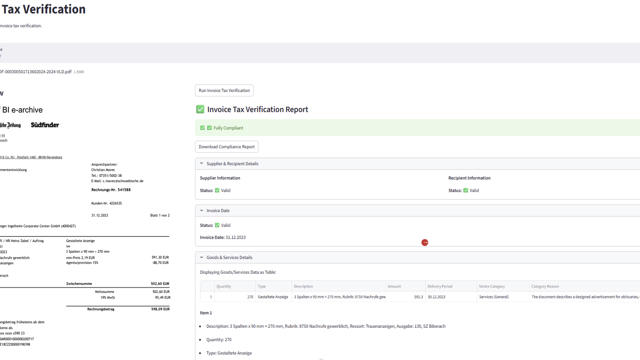Click the uploaded PDF file name
640x360 pixels.
tap(36, 72)
